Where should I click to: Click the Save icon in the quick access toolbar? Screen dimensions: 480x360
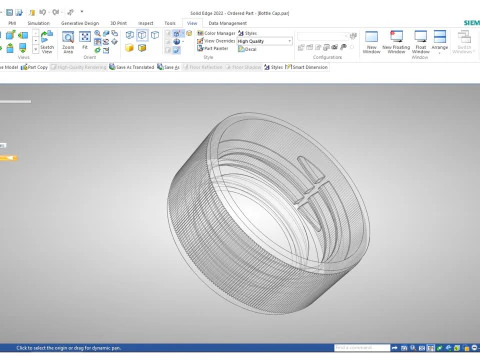10,13
